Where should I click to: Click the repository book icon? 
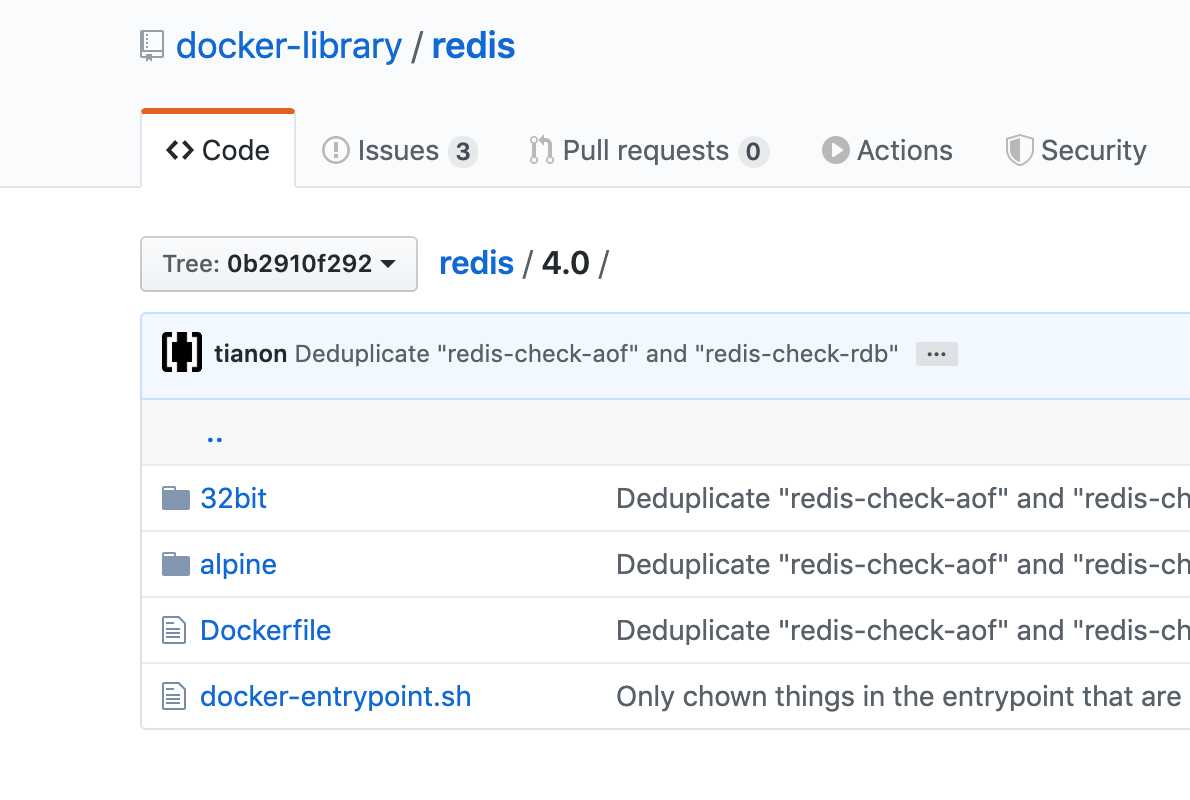click(152, 46)
